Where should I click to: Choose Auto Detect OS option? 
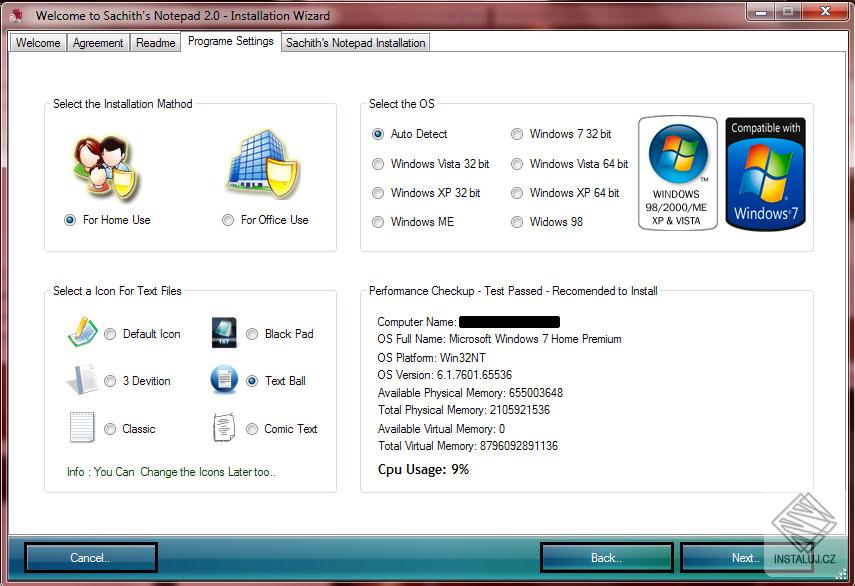[x=378, y=134]
